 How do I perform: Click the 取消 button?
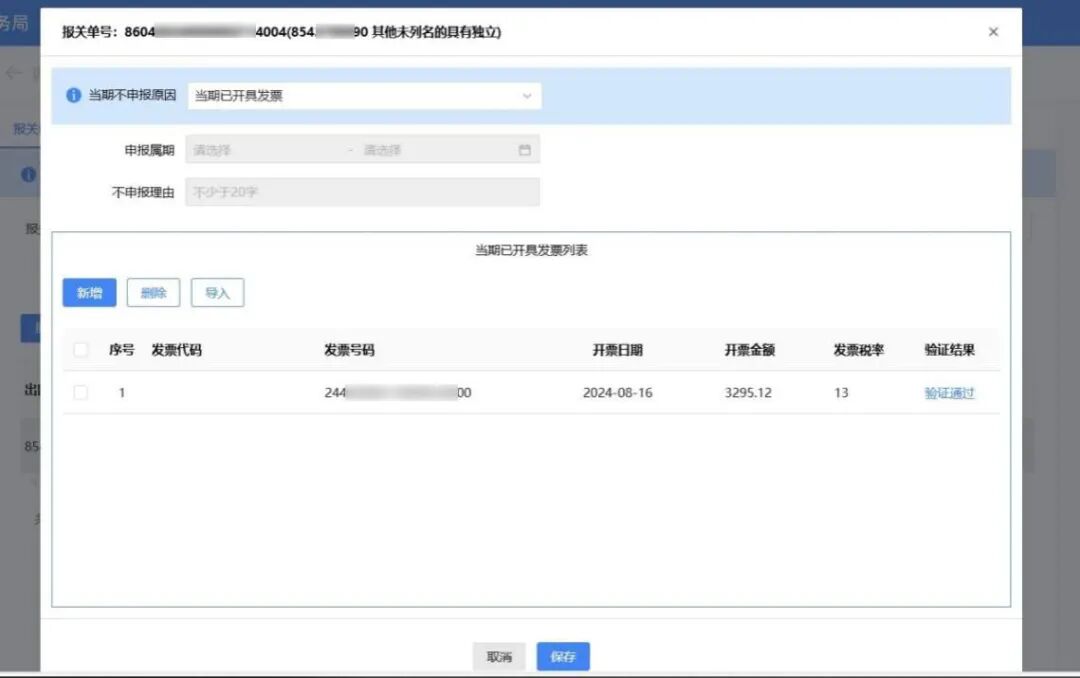pos(499,657)
